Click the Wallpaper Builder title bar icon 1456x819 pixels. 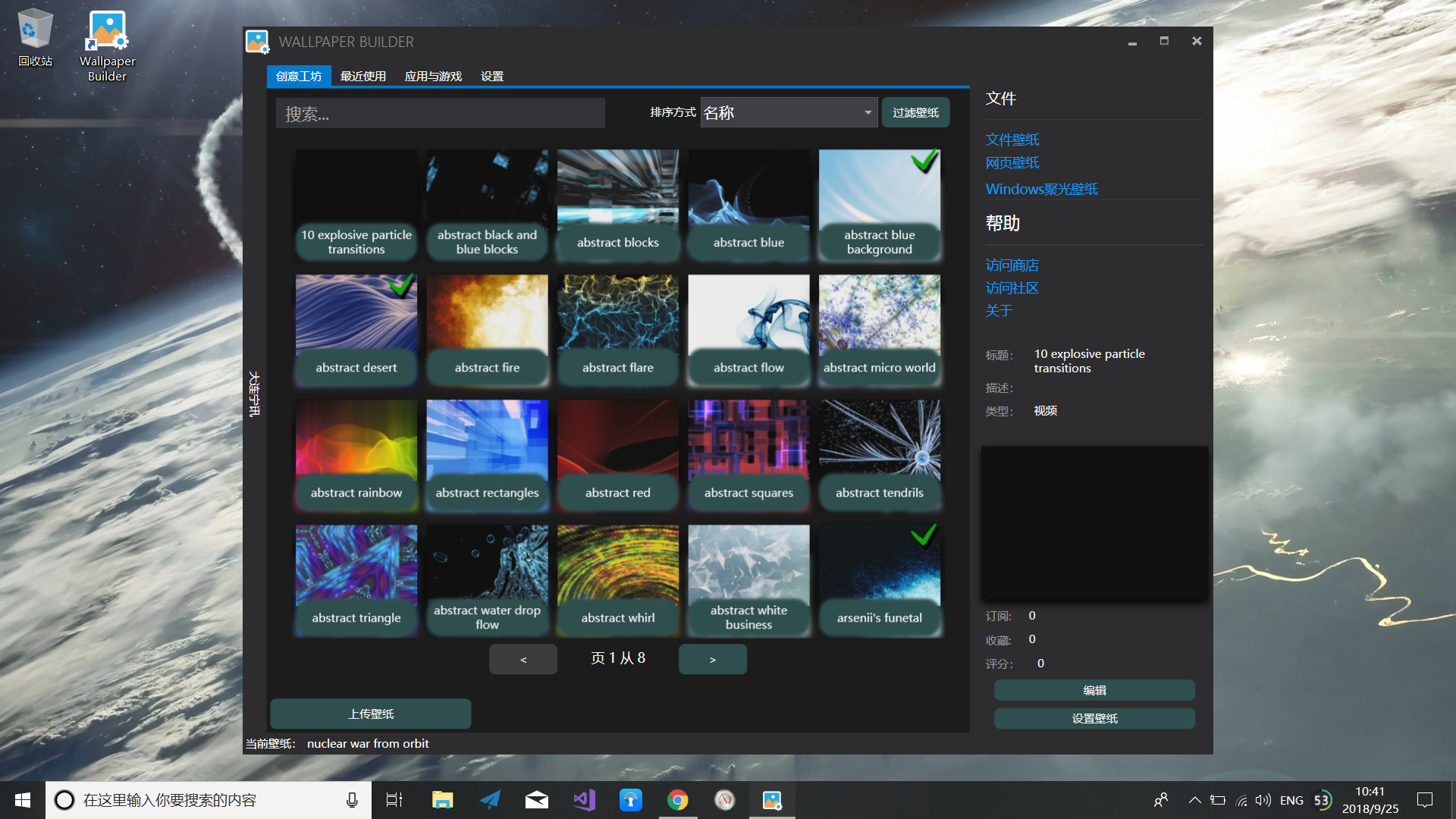tap(257, 42)
